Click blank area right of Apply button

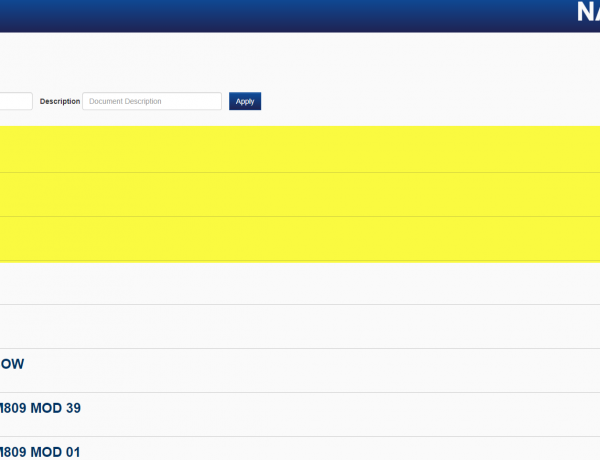pyautogui.click(x=420, y=101)
